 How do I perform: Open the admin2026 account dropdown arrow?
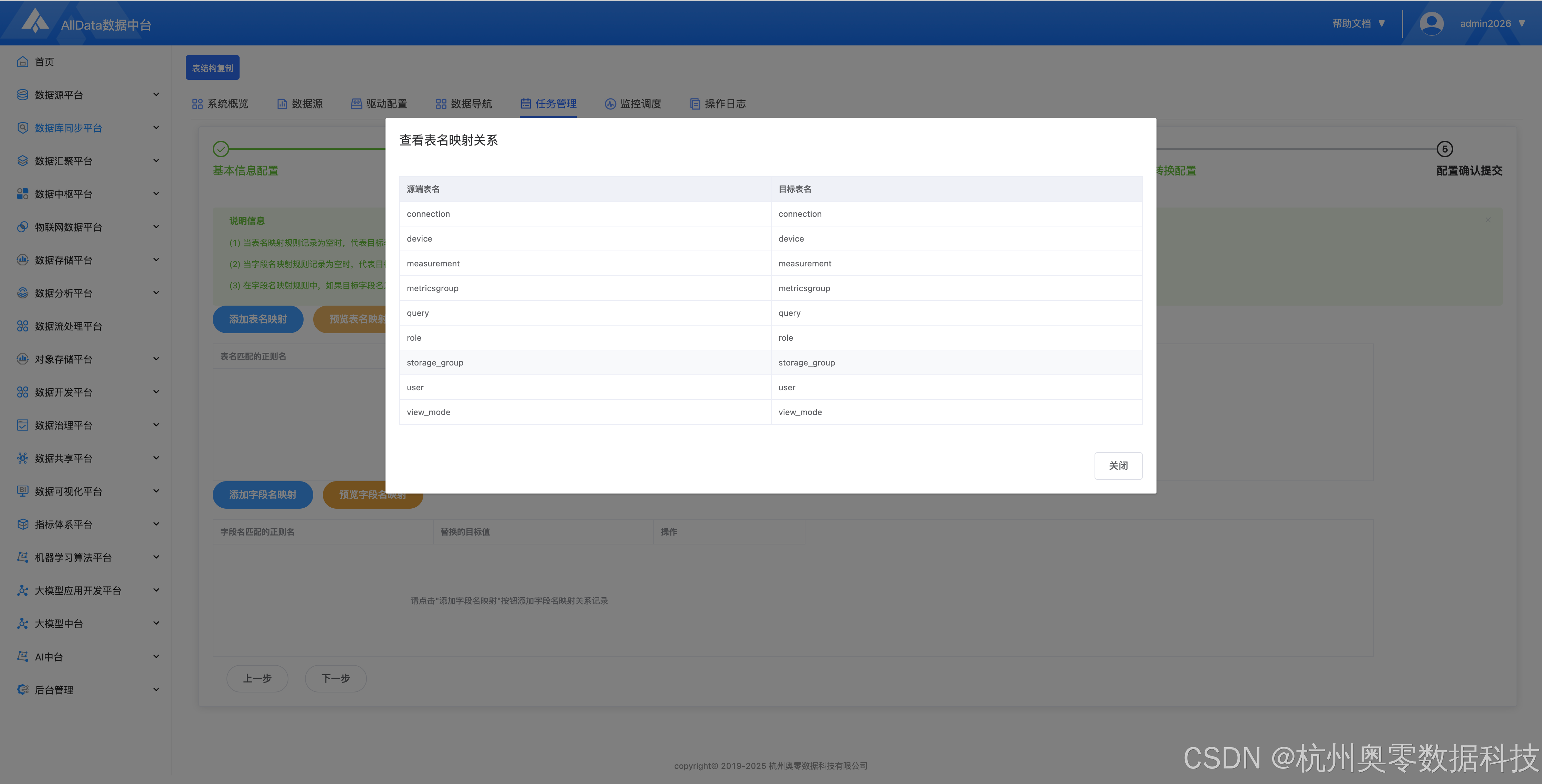click(x=1522, y=23)
